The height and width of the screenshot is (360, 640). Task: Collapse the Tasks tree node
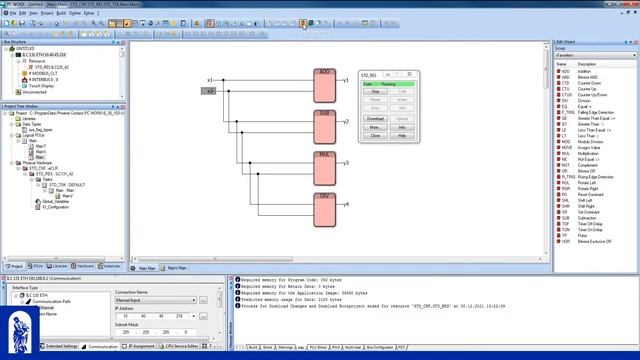tap(31, 179)
